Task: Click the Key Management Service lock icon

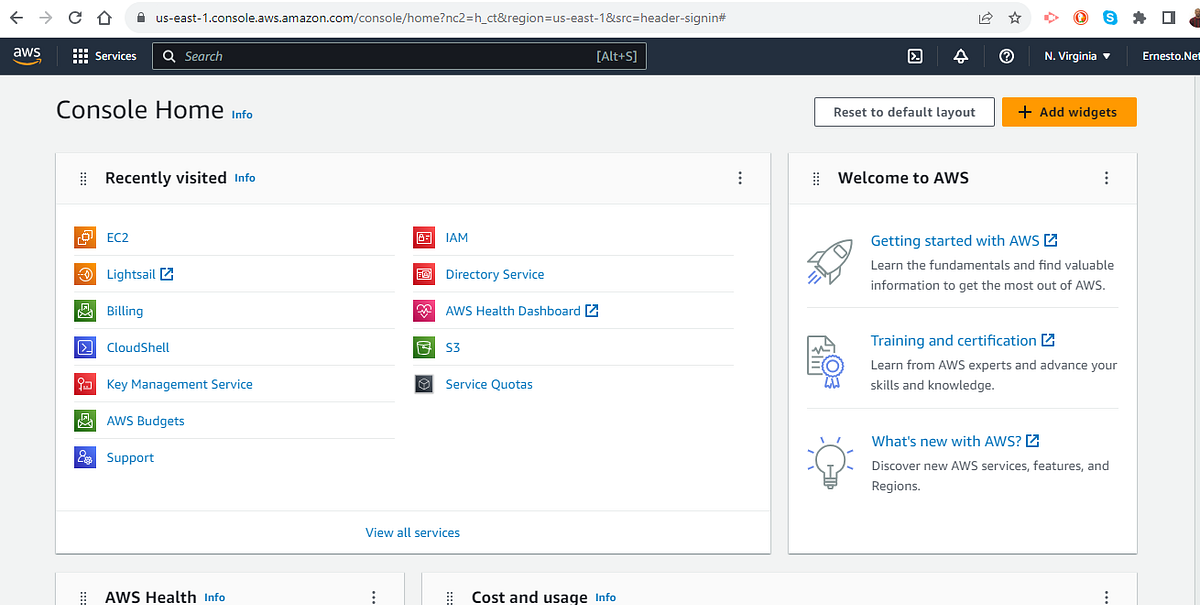Action: pyautogui.click(x=85, y=383)
